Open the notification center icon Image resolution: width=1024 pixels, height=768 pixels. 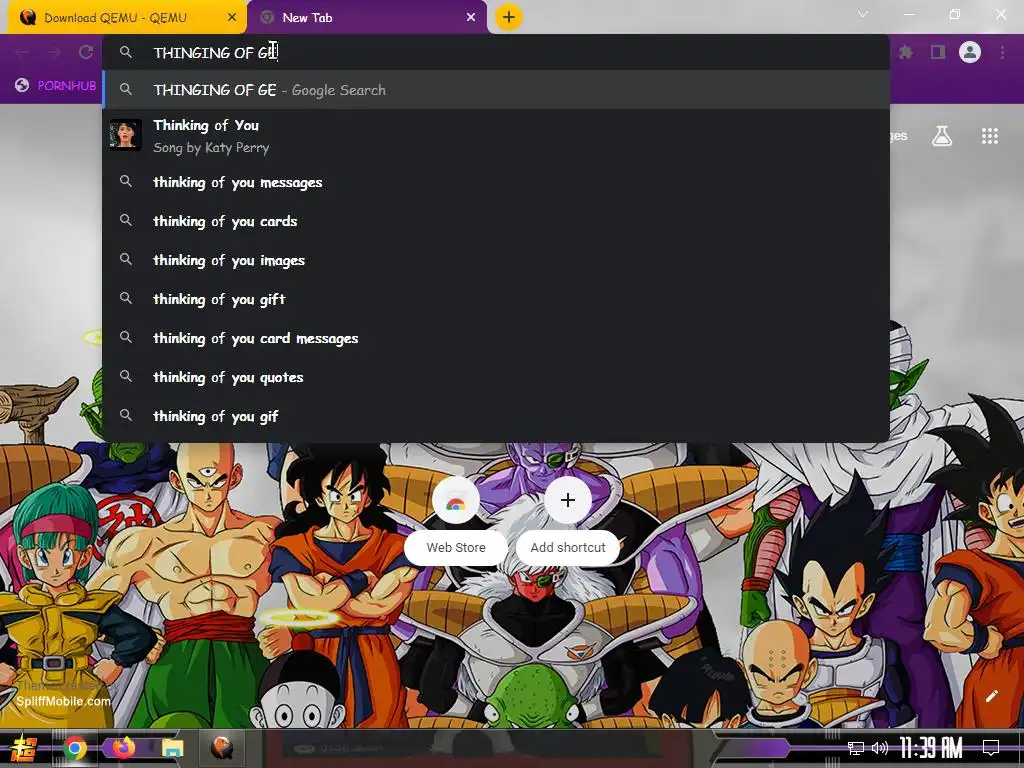(x=991, y=748)
